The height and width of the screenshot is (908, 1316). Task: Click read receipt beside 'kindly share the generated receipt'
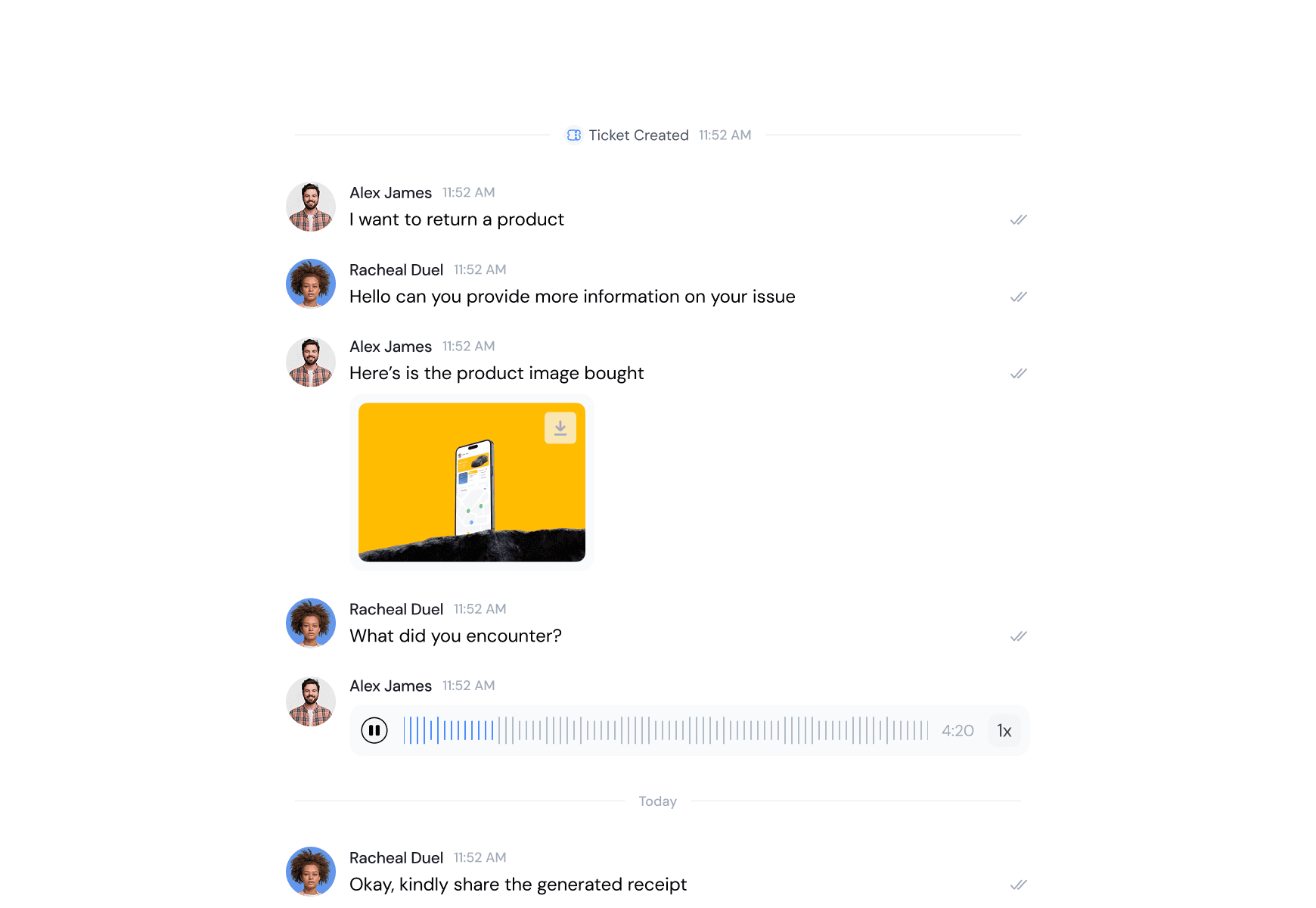pos(1019,885)
